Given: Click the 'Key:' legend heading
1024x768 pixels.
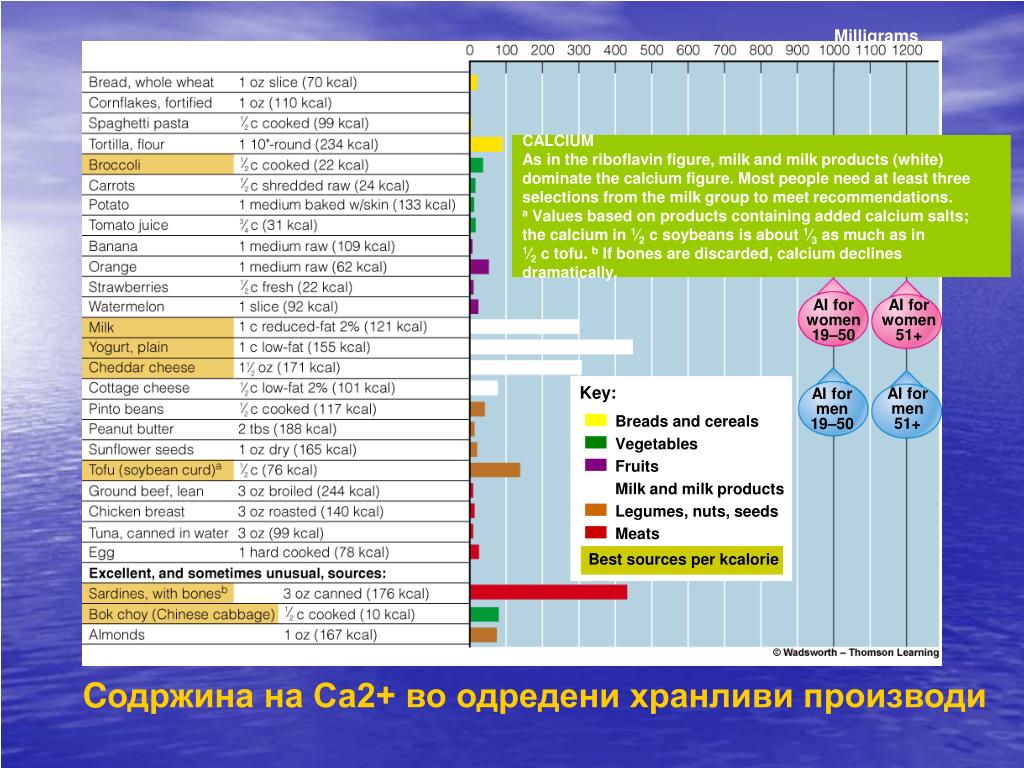Looking at the screenshot, I should click(x=598, y=393).
